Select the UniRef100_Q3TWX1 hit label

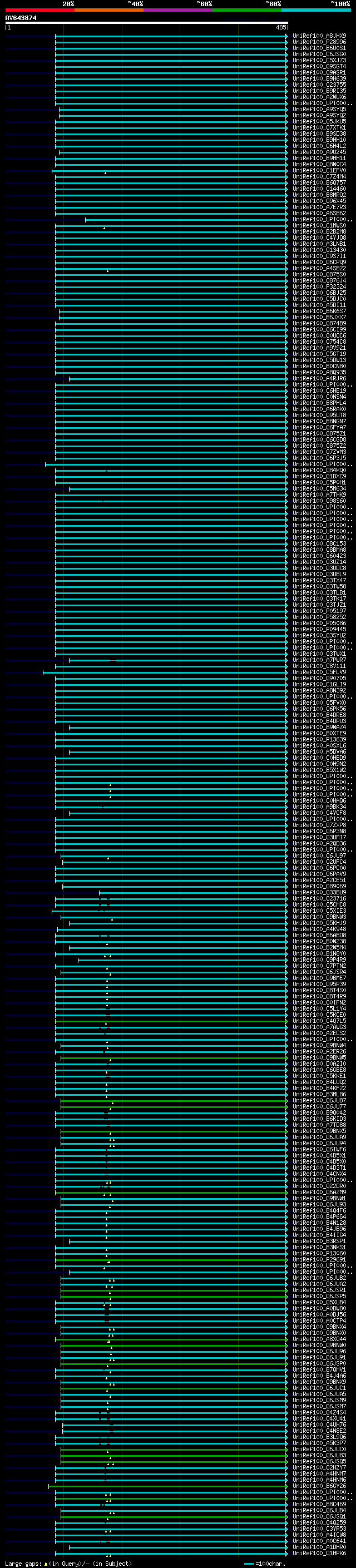(x=319, y=654)
